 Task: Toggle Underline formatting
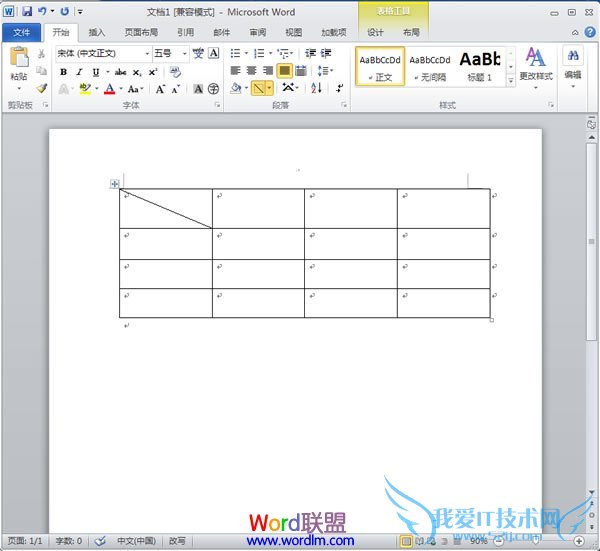96,72
